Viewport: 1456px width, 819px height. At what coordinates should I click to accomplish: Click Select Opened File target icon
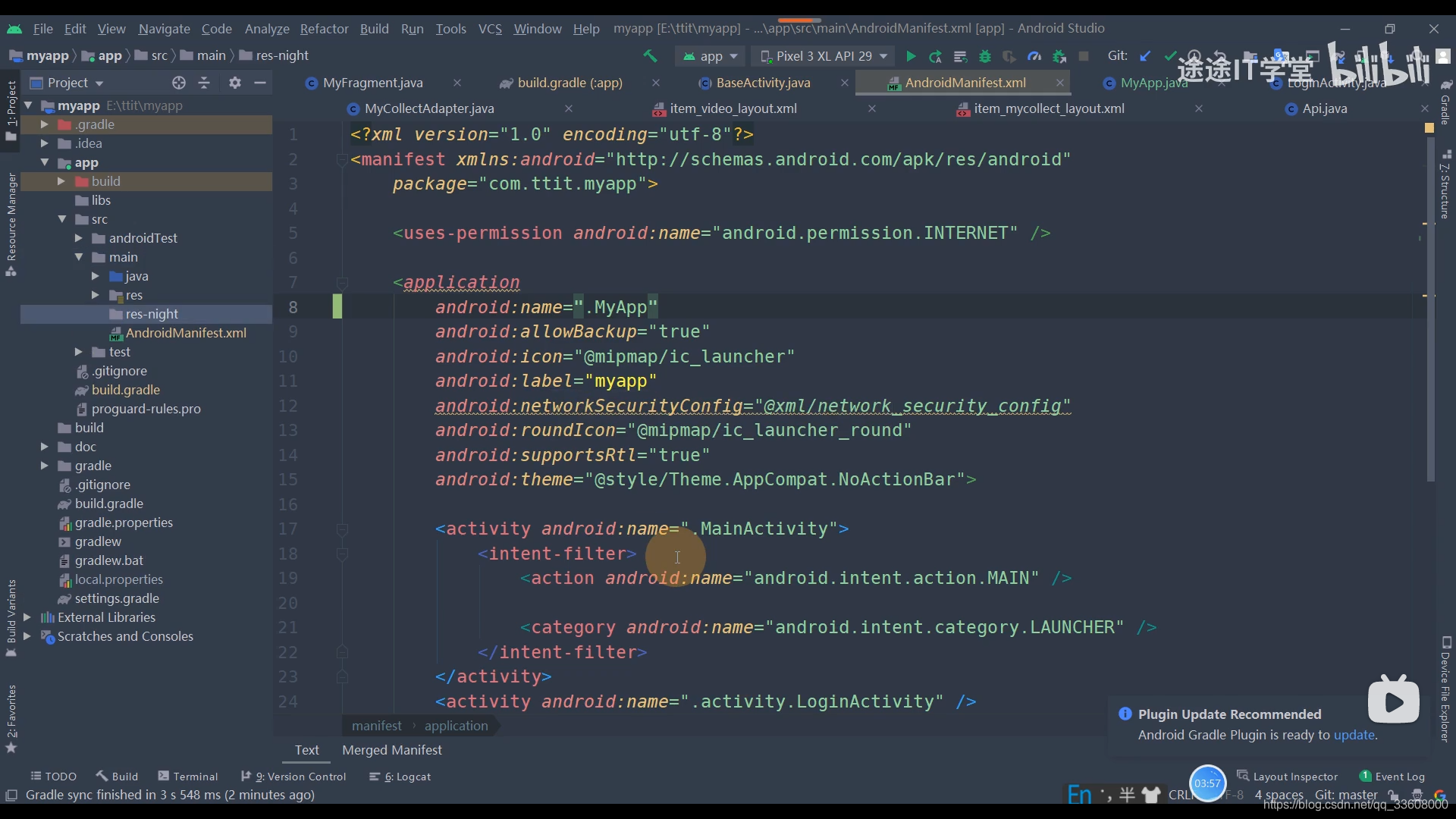(x=179, y=83)
